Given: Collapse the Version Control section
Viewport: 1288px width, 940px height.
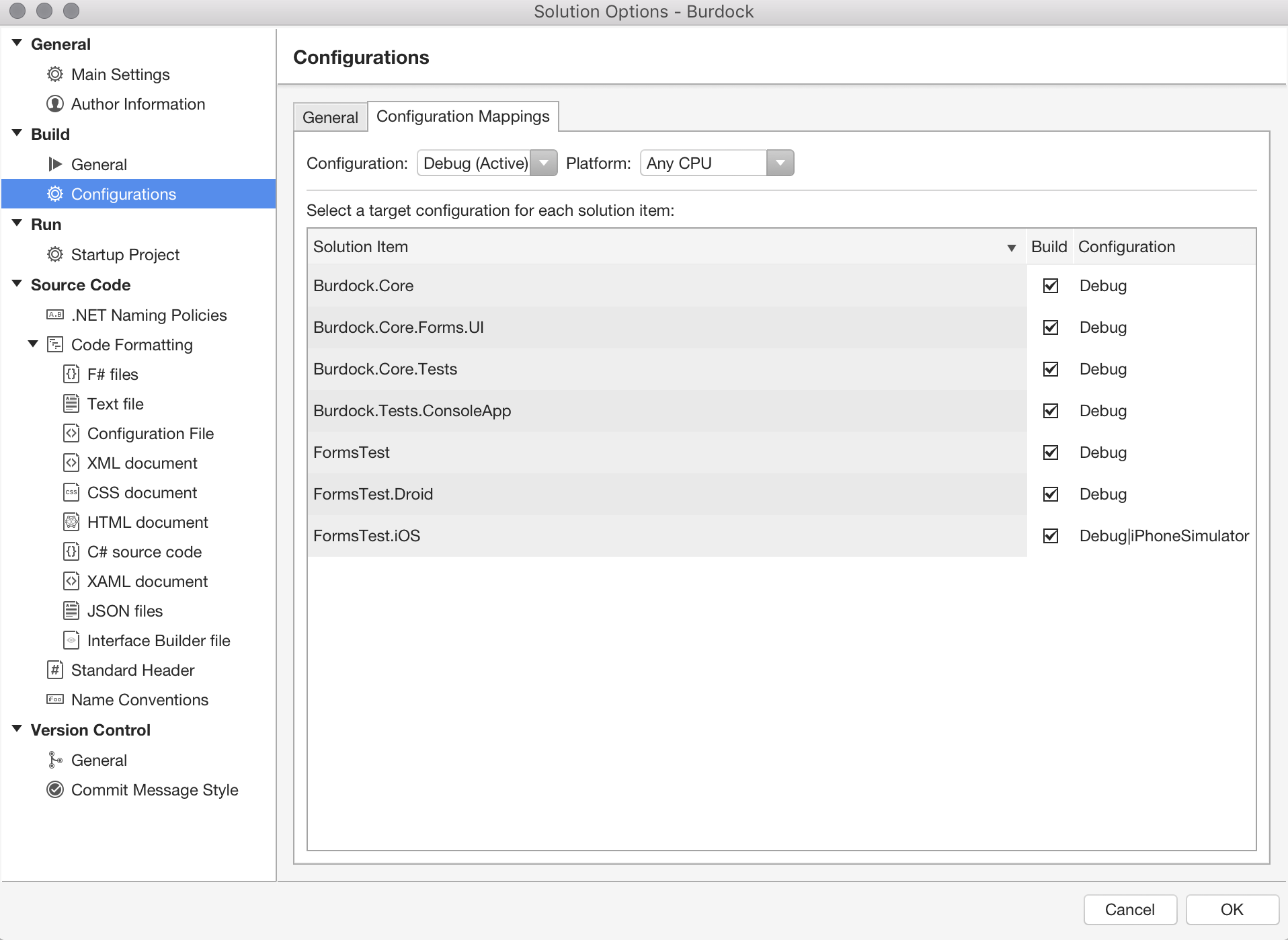Looking at the screenshot, I should pos(17,729).
